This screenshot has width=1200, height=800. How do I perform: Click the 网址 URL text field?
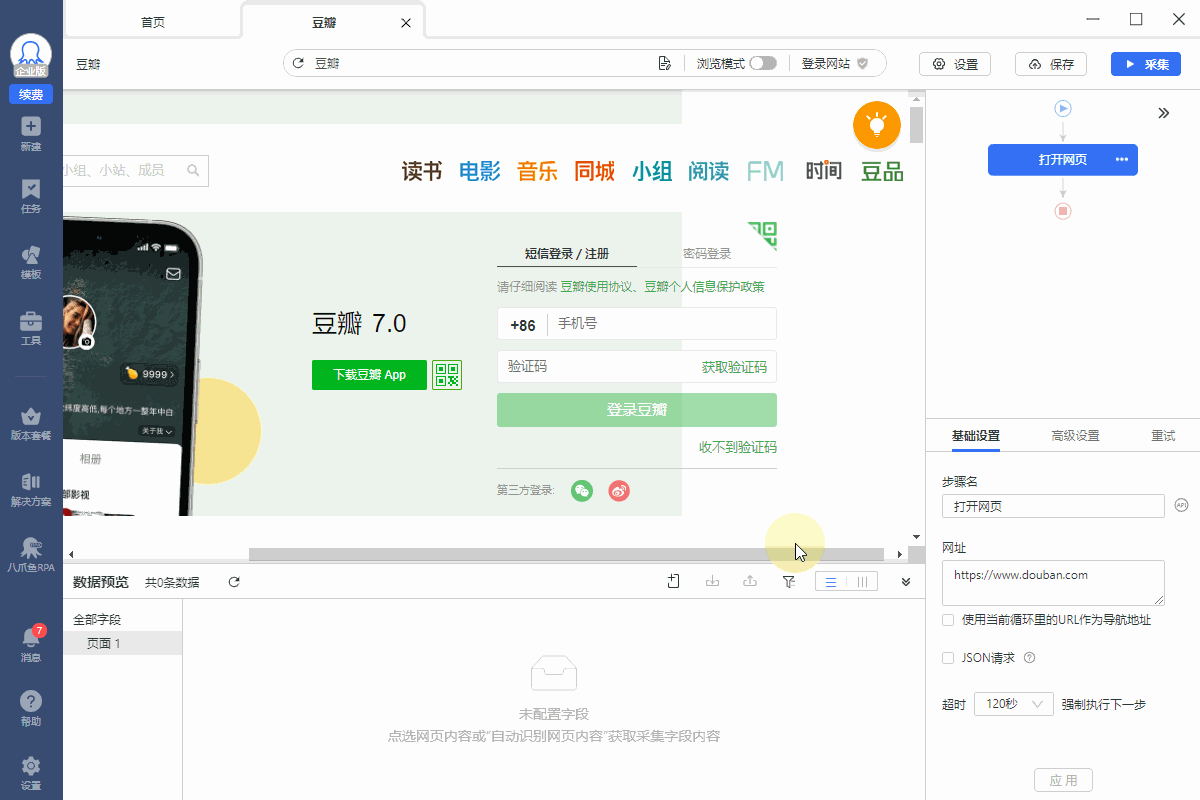coord(1053,583)
